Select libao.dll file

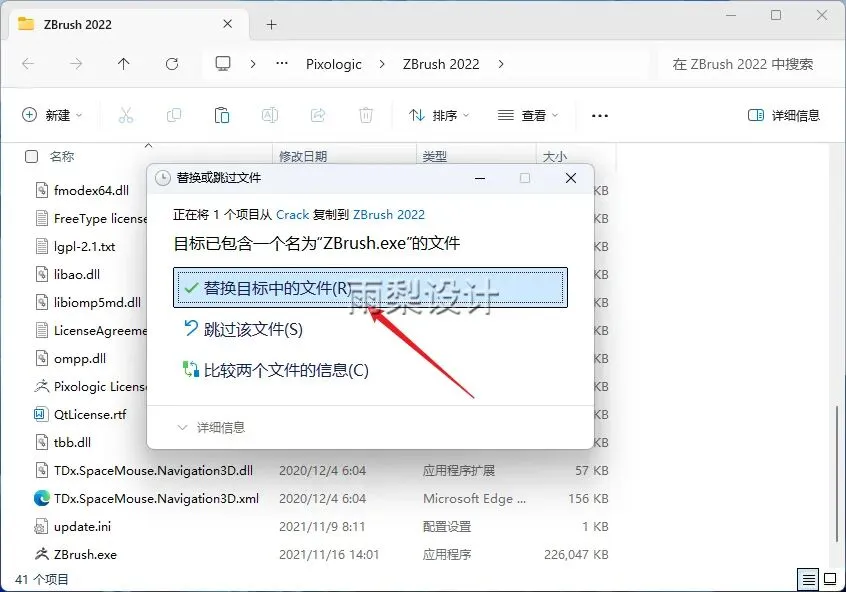pos(77,274)
